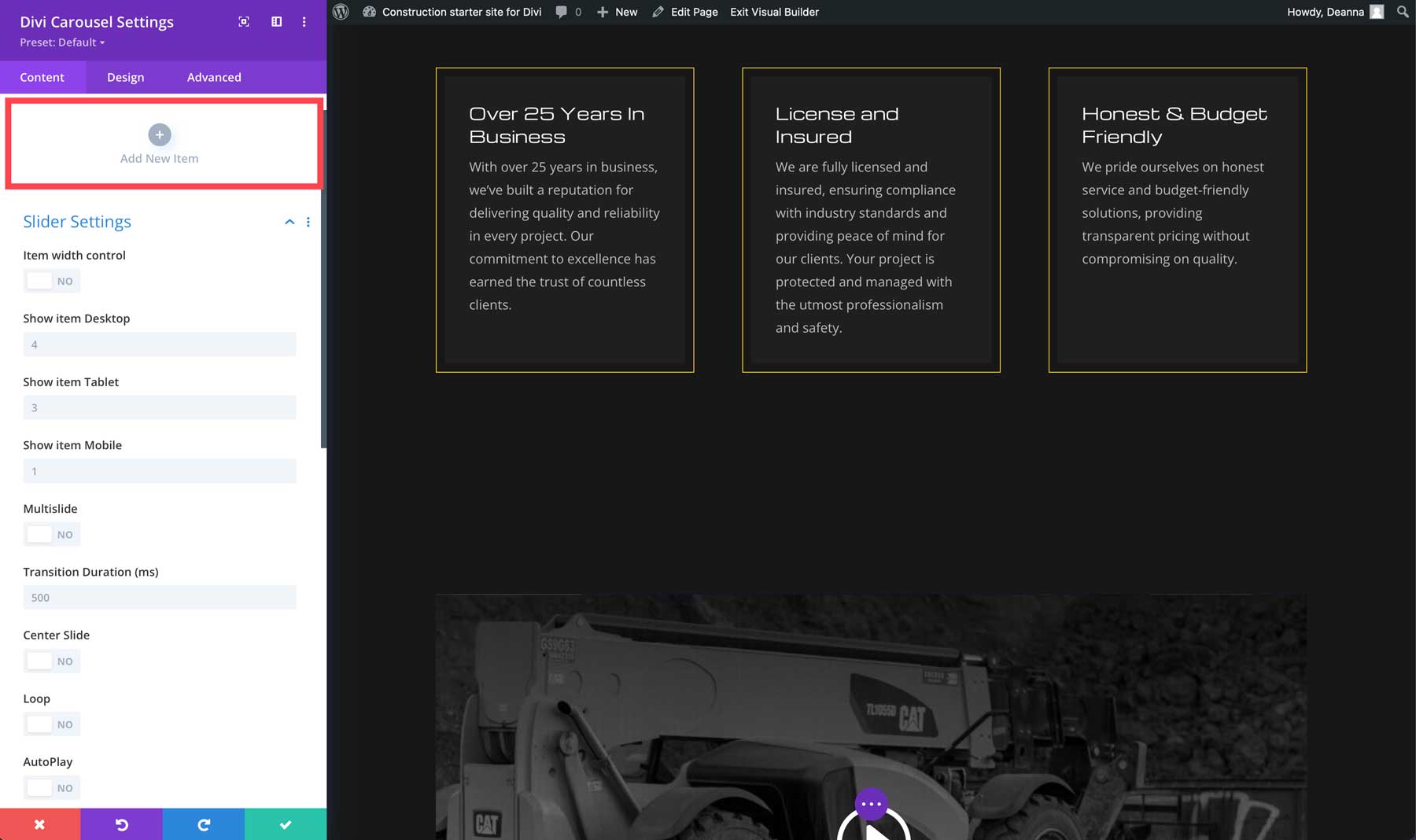Screen dimensions: 1416x840
Task: Click the settings panel vertical scrollbar
Action: (x=323, y=279)
